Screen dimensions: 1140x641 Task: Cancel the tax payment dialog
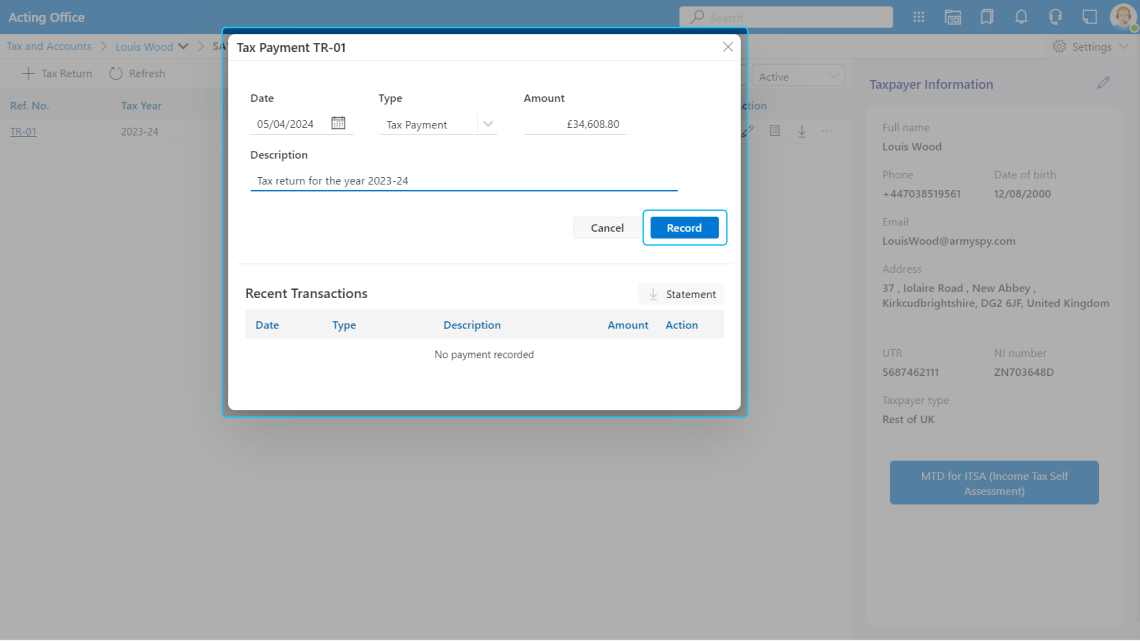click(x=607, y=228)
